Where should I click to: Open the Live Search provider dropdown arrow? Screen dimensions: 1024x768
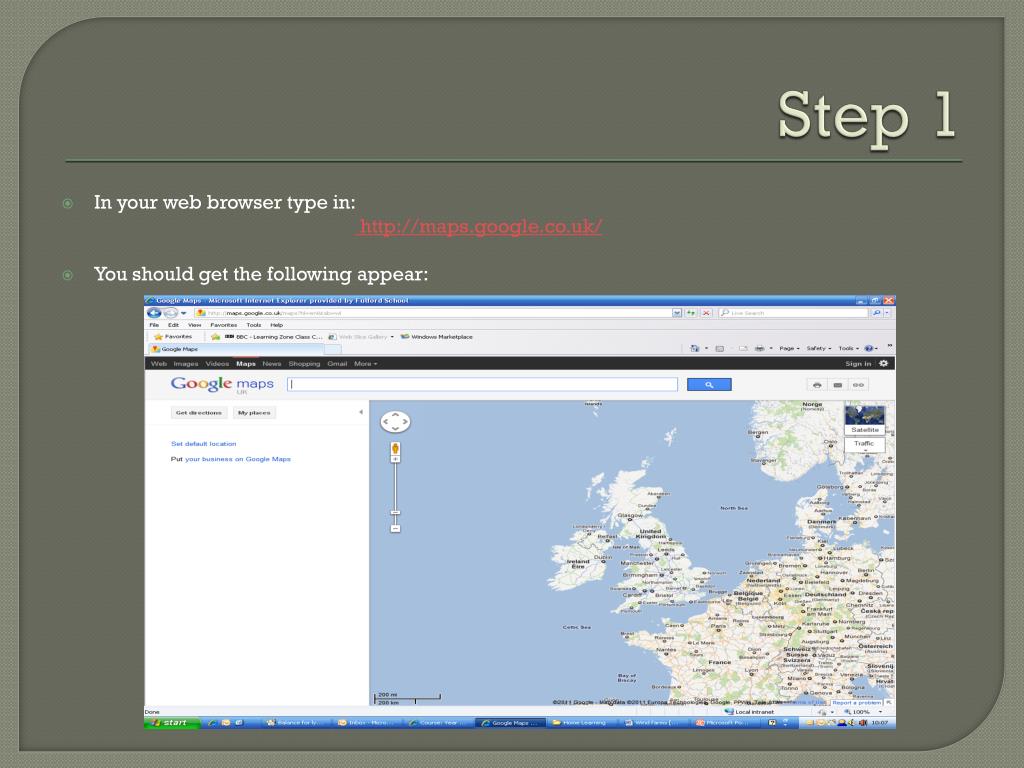[887, 313]
